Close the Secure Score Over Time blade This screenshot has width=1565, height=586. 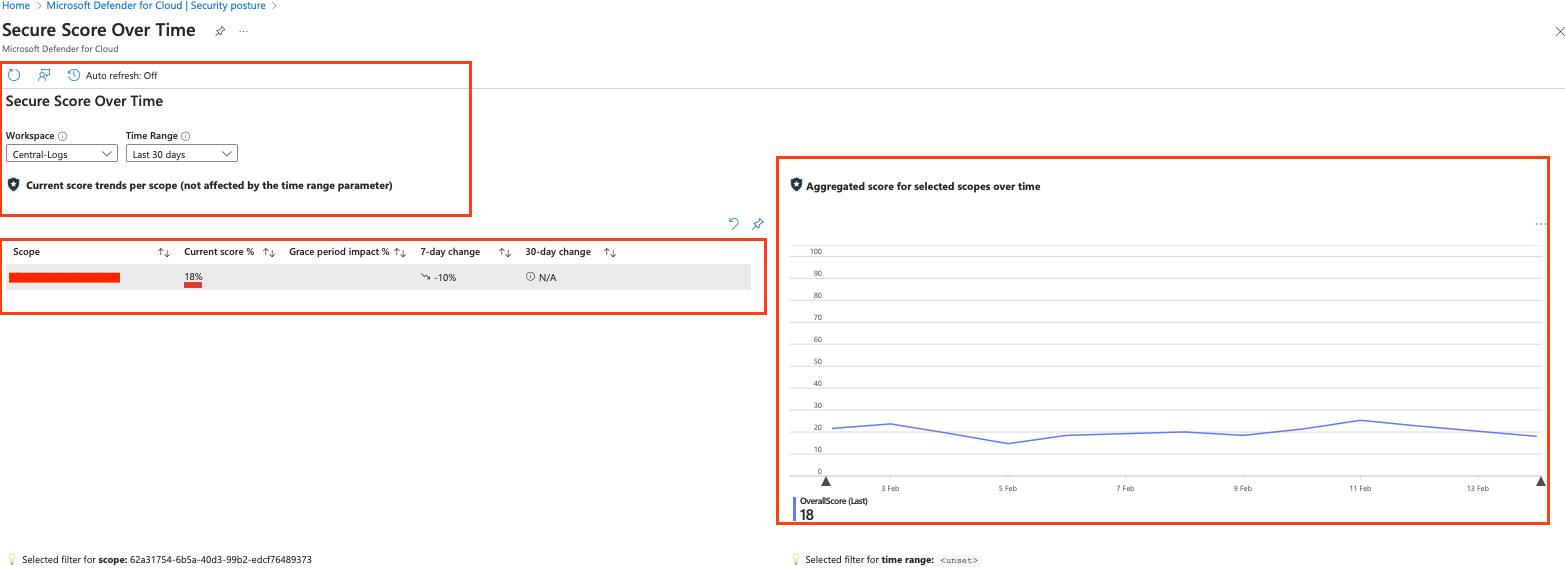1559,32
